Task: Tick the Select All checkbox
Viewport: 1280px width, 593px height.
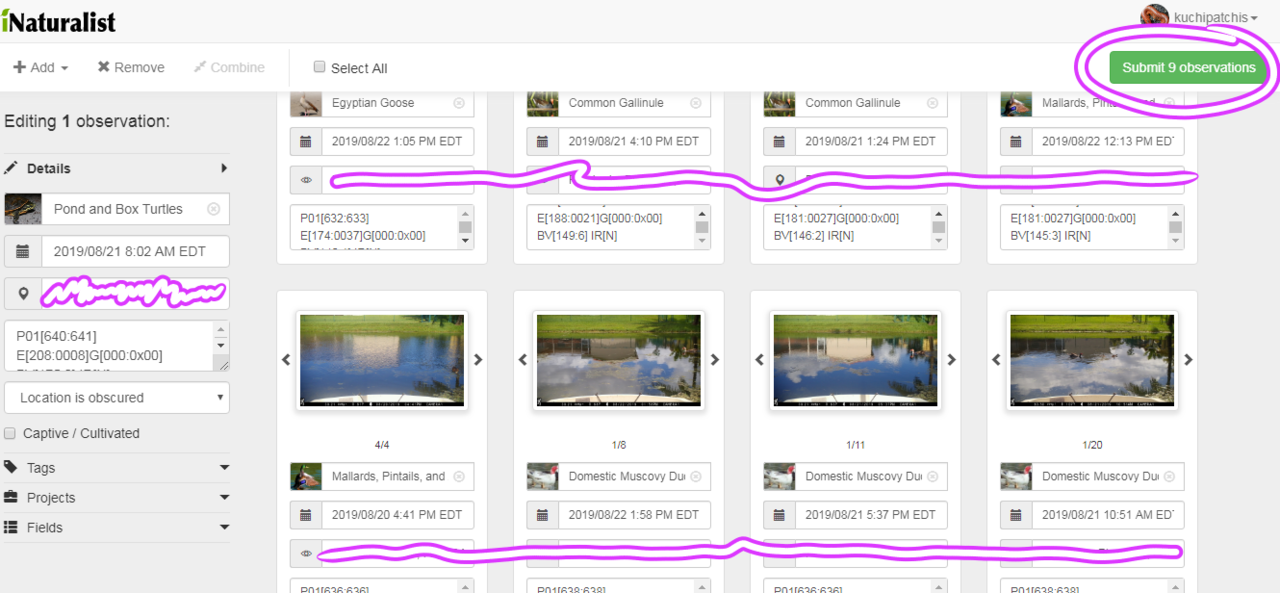Action: coord(320,67)
